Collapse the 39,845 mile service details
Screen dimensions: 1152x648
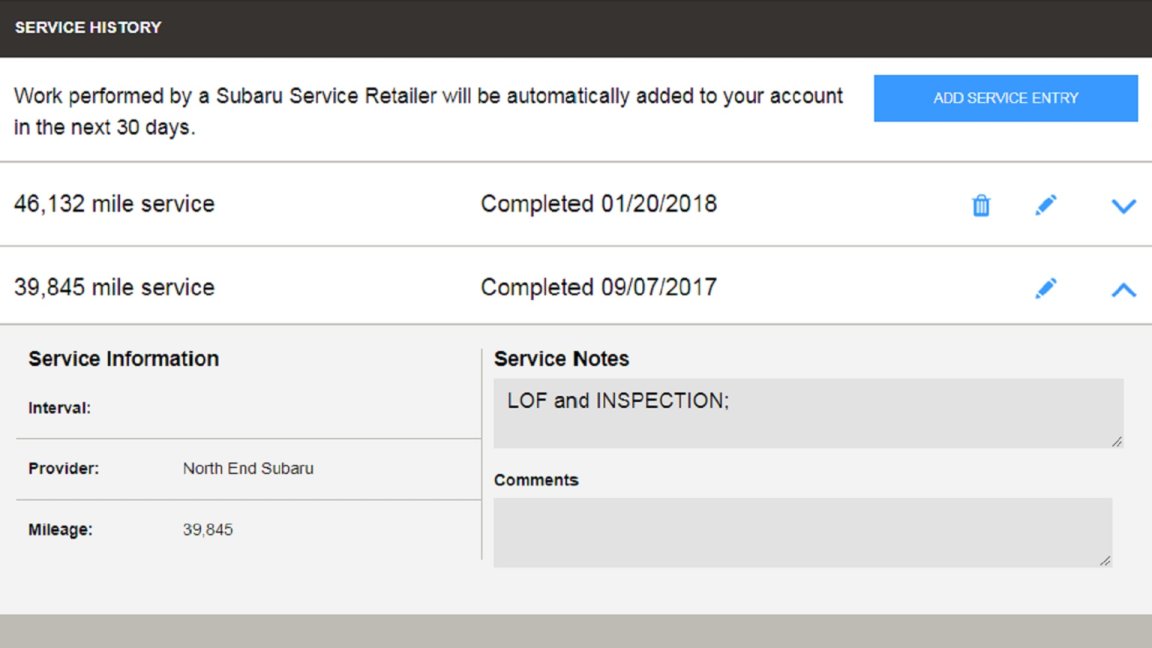click(x=1124, y=289)
